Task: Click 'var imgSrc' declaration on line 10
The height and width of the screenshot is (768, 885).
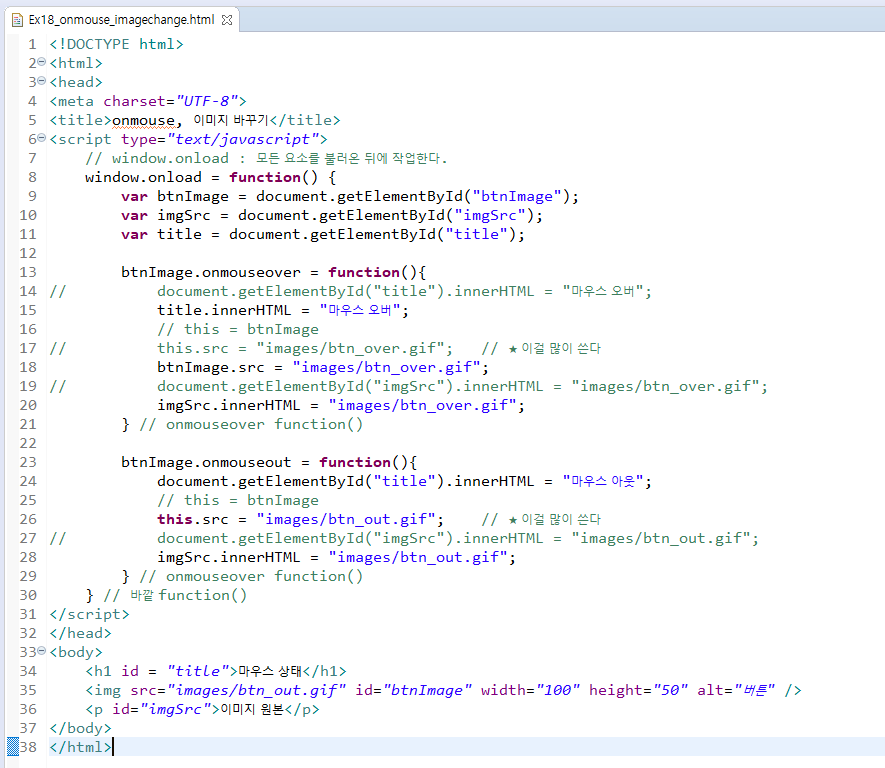Action: coord(166,215)
